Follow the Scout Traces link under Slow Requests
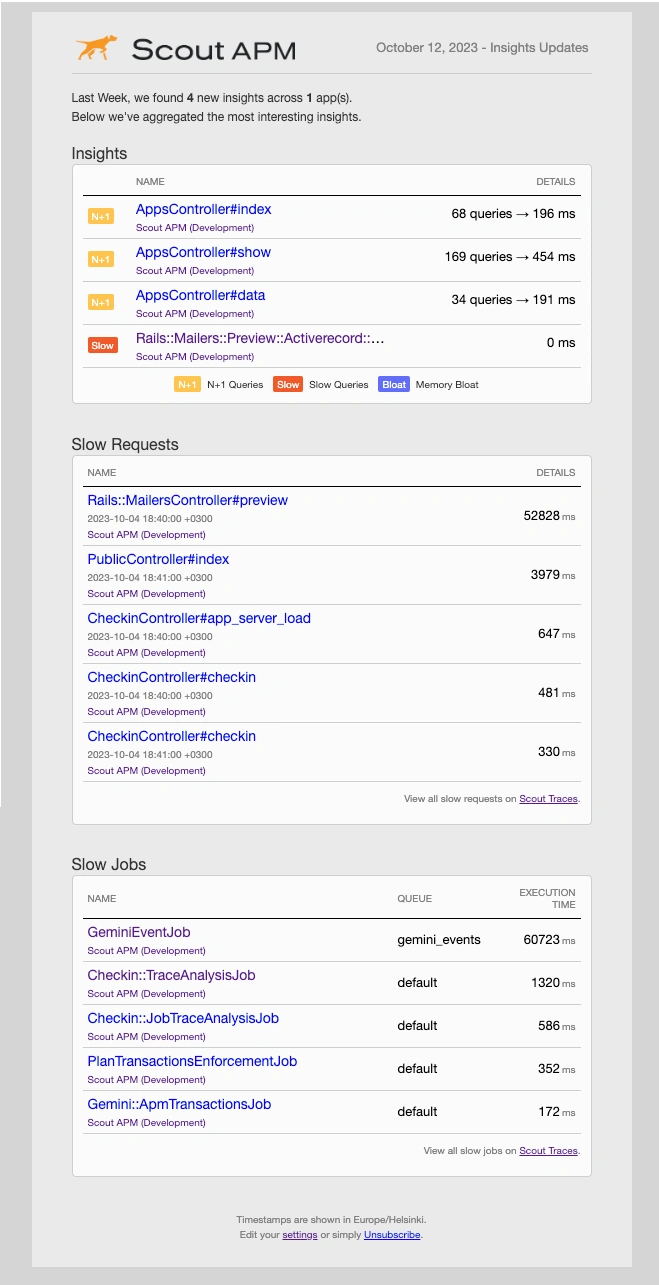659x1285 pixels. (548, 799)
